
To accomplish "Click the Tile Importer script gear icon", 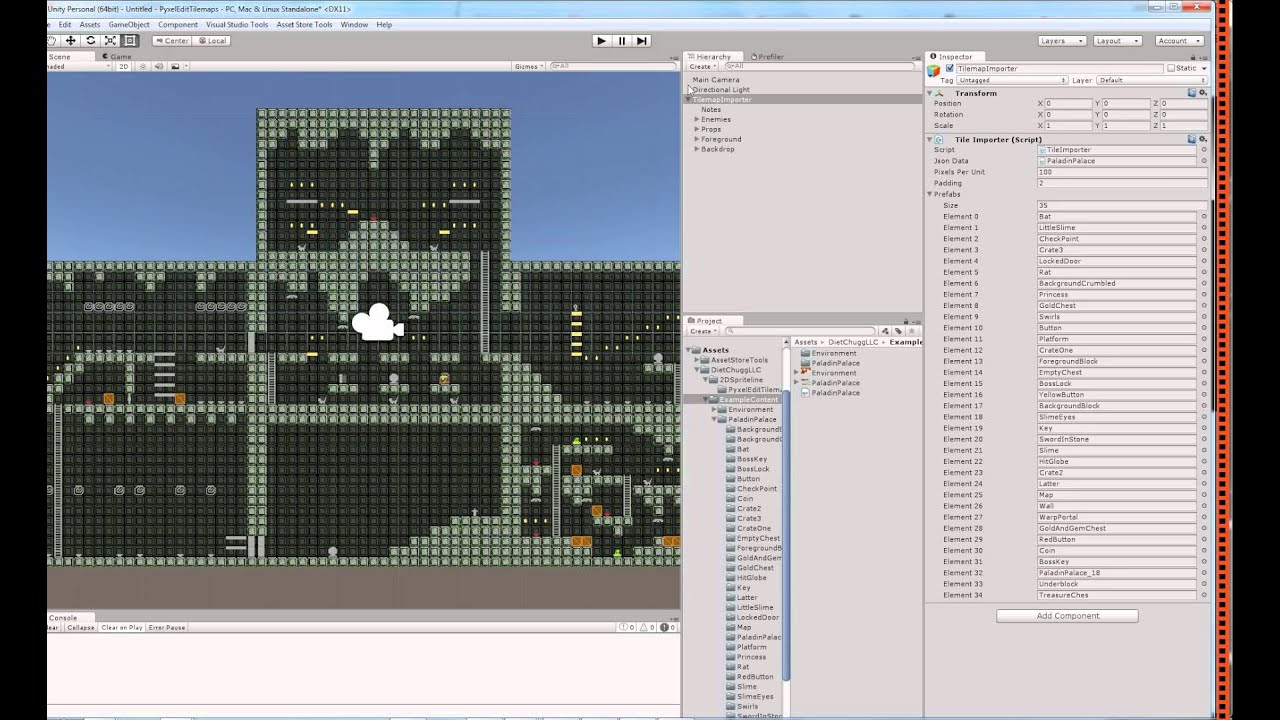I will [1203, 139].
